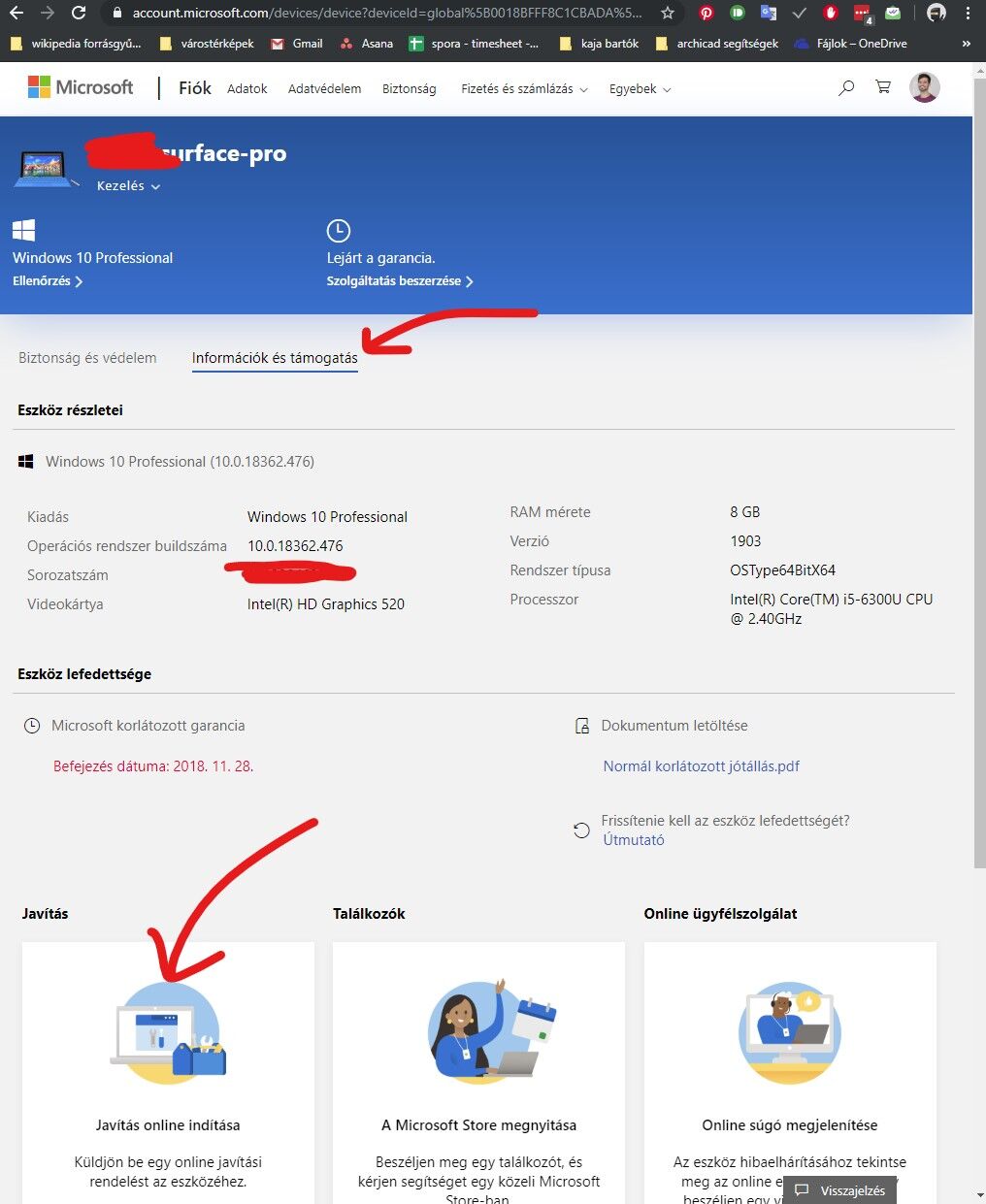This screenshot has width=986, height=1204.
Task: Click the build number 10.0.18362.476 value
Action: [295, 546]
